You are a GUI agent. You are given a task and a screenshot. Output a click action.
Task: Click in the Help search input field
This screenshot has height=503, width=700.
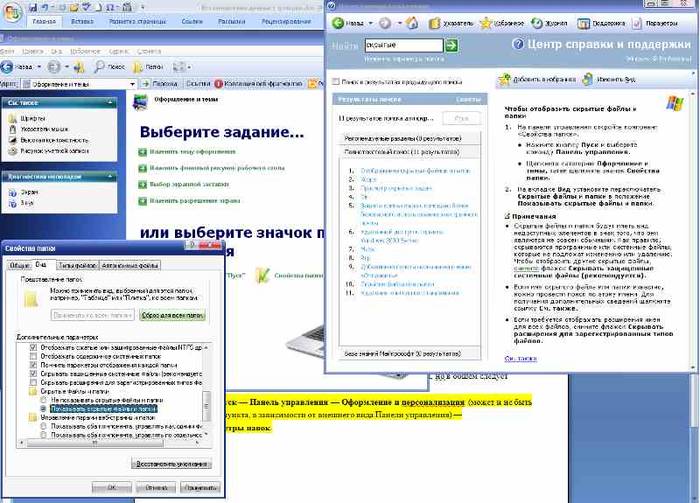point(403,45)
